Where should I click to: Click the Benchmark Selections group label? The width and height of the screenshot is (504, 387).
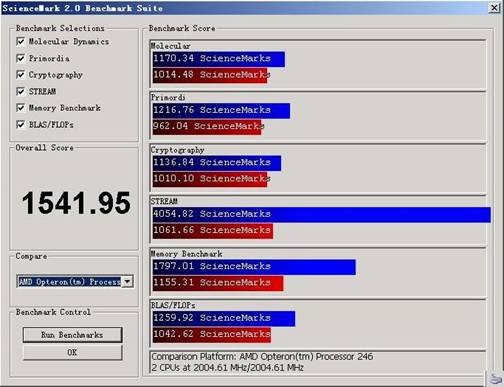click(x=60, y=28)
